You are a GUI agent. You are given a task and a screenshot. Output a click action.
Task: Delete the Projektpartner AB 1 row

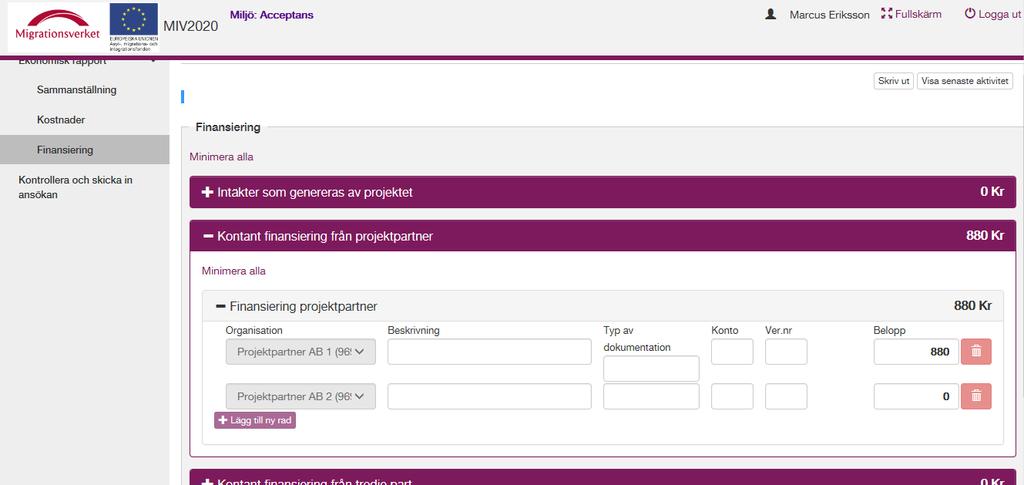pyautogui.click(x=976, y=352)
